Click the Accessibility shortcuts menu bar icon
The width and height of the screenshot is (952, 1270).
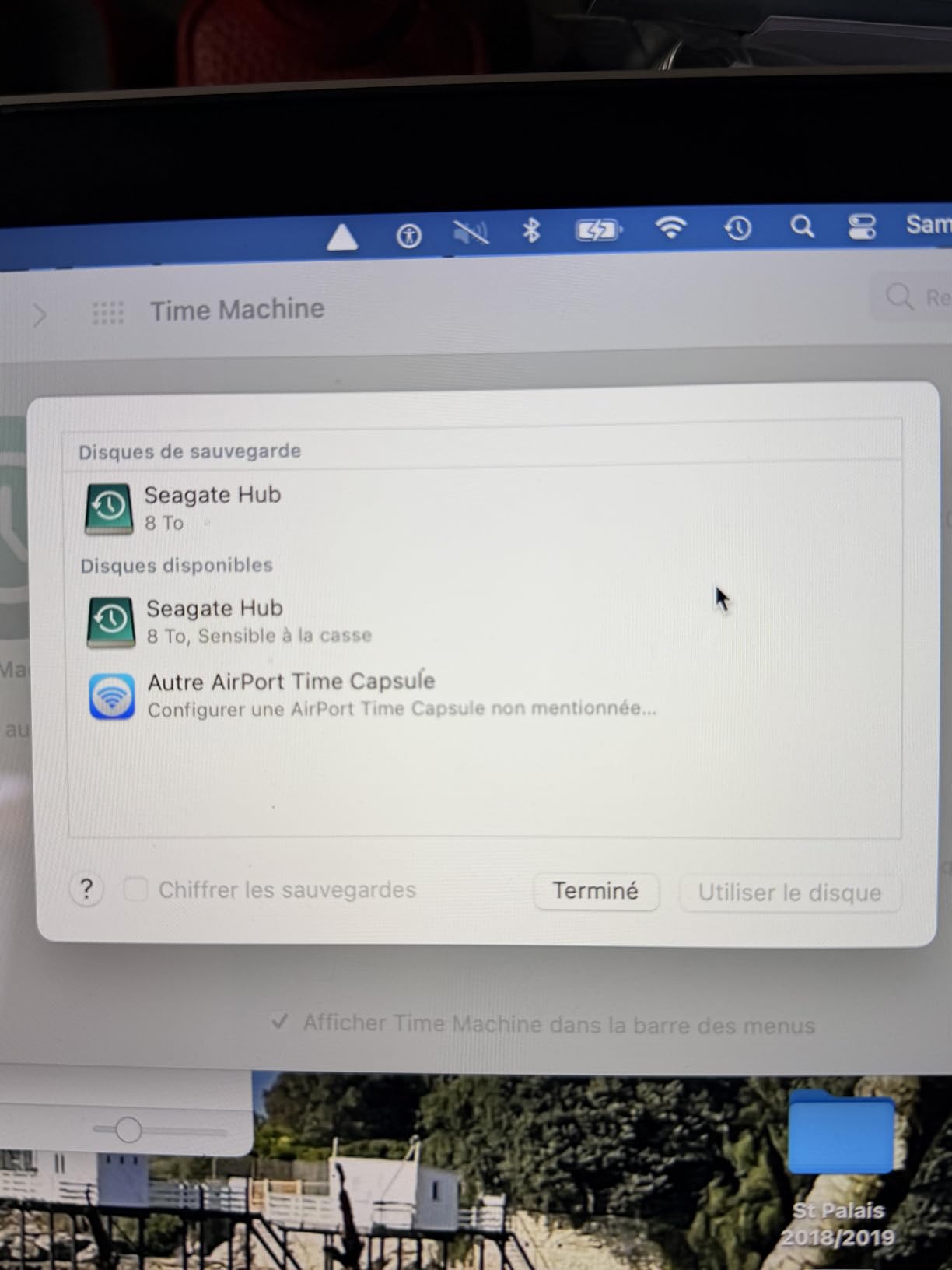(x=408, y=235)
